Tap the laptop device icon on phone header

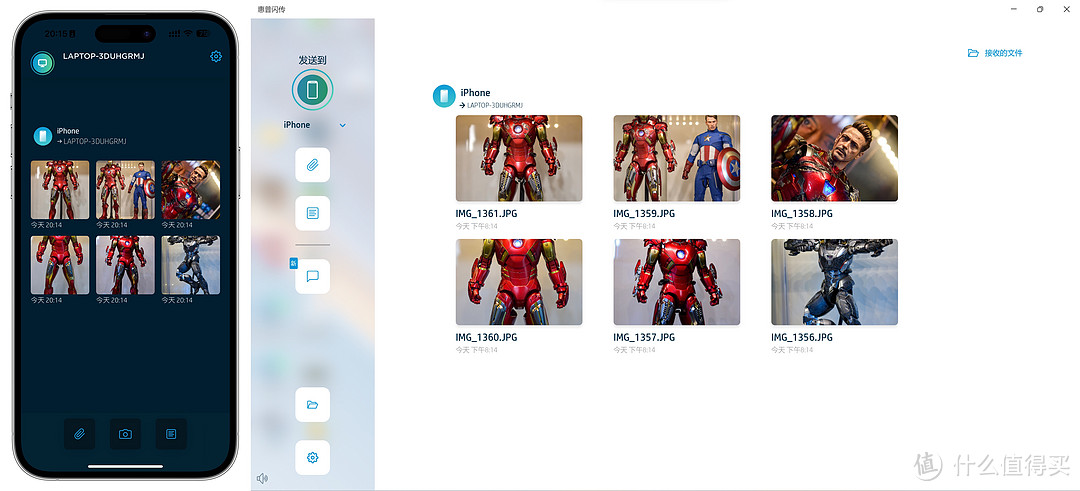(x=43, y=63)
